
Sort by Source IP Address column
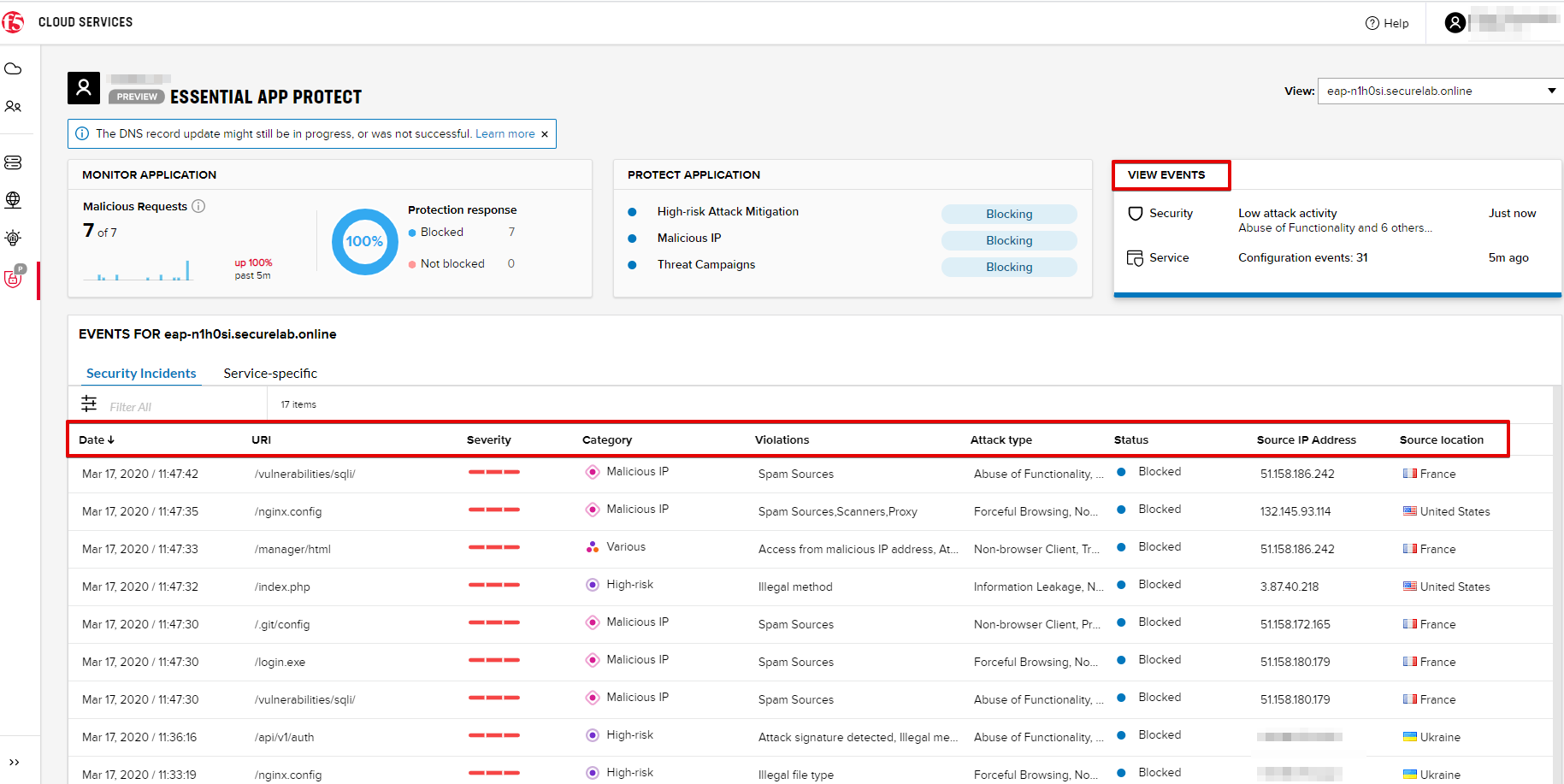[1307, 439]
